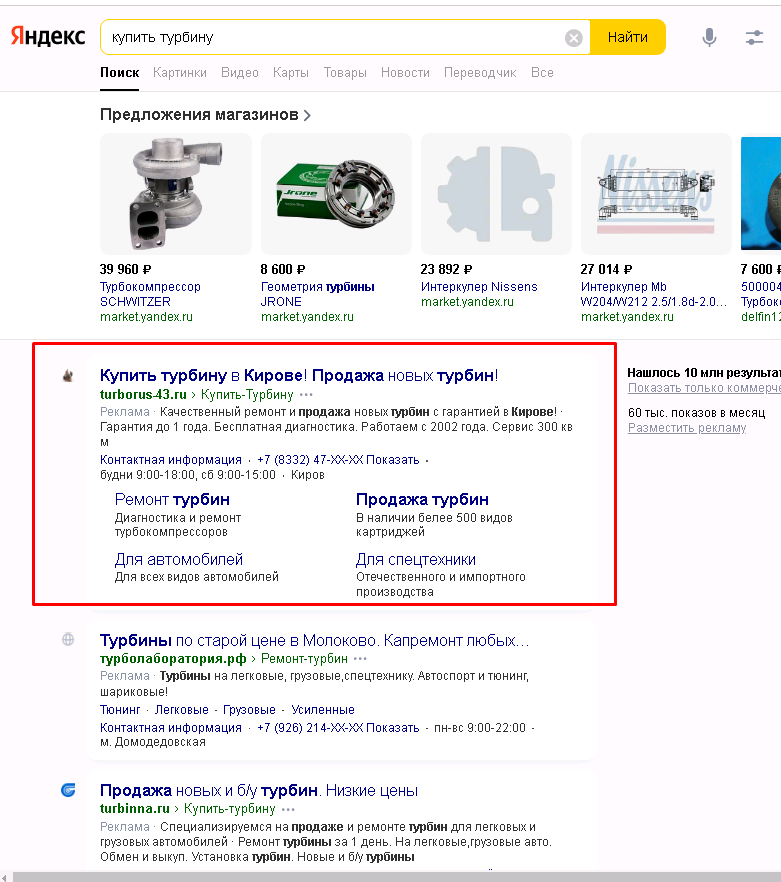Click the 27 014 ₽ price text
781x882 pixels.
(x=607, y=269)
